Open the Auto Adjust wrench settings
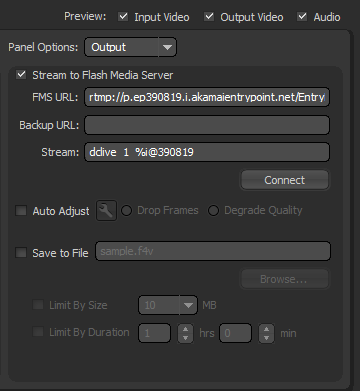Image resolution: width=360 pixels, height=391 pixels. tap(106, 211)
